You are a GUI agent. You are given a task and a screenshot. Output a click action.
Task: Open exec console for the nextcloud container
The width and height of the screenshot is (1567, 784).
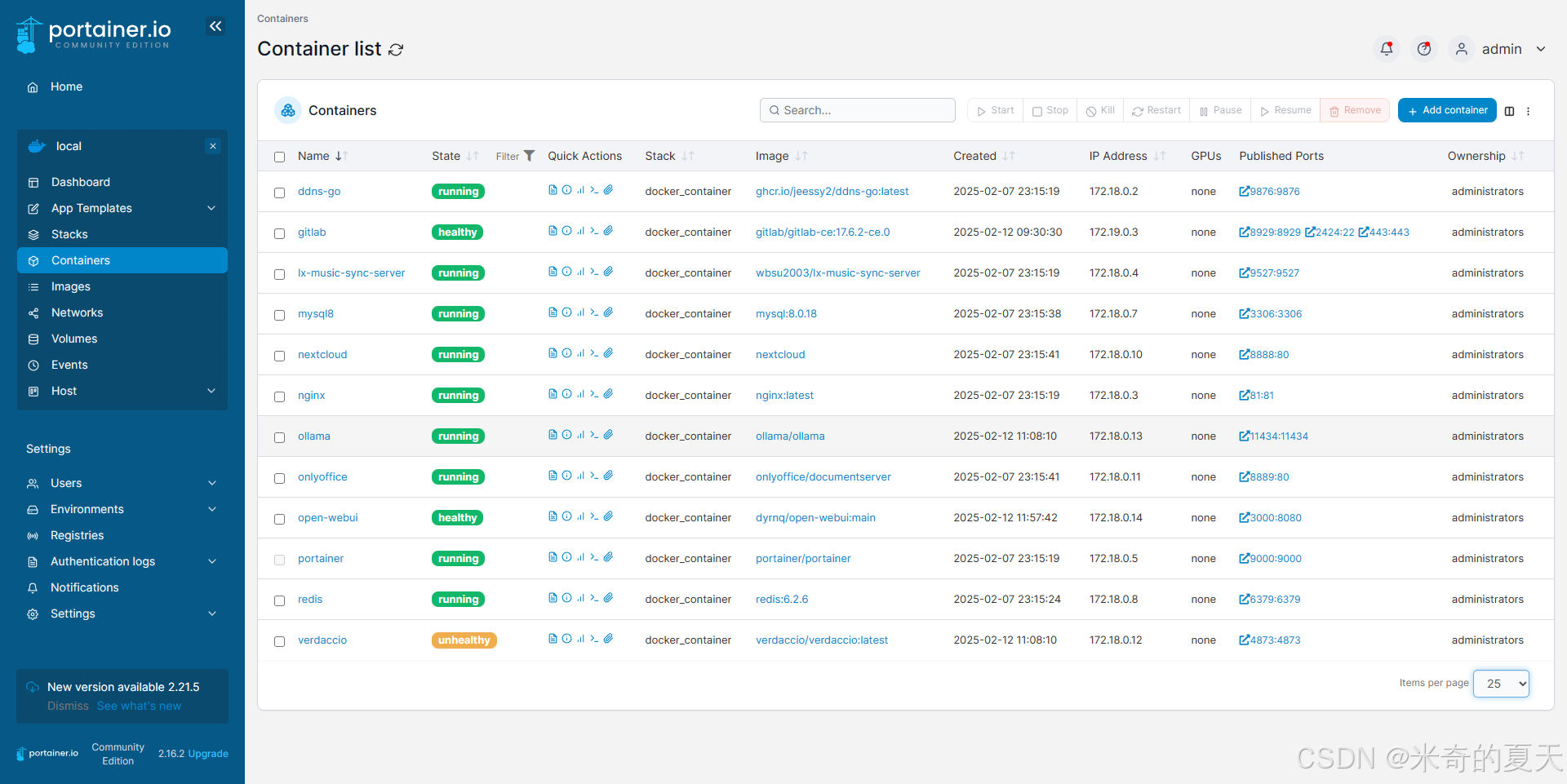(x=594, y=353)
